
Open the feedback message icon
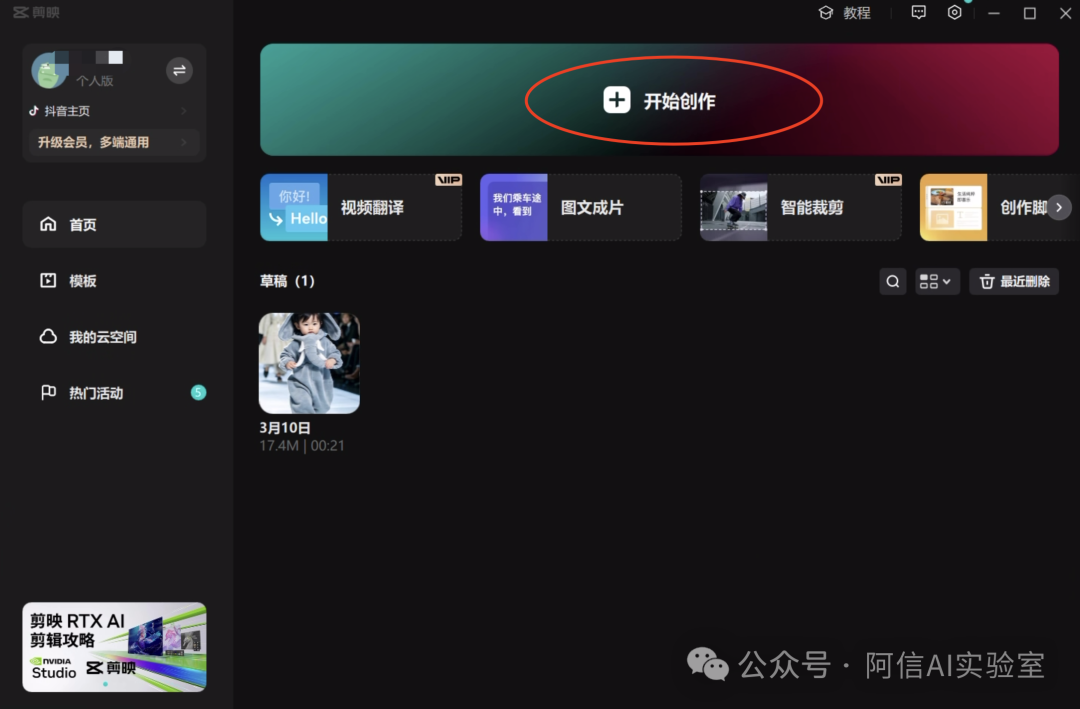click(x=919, y=12)
